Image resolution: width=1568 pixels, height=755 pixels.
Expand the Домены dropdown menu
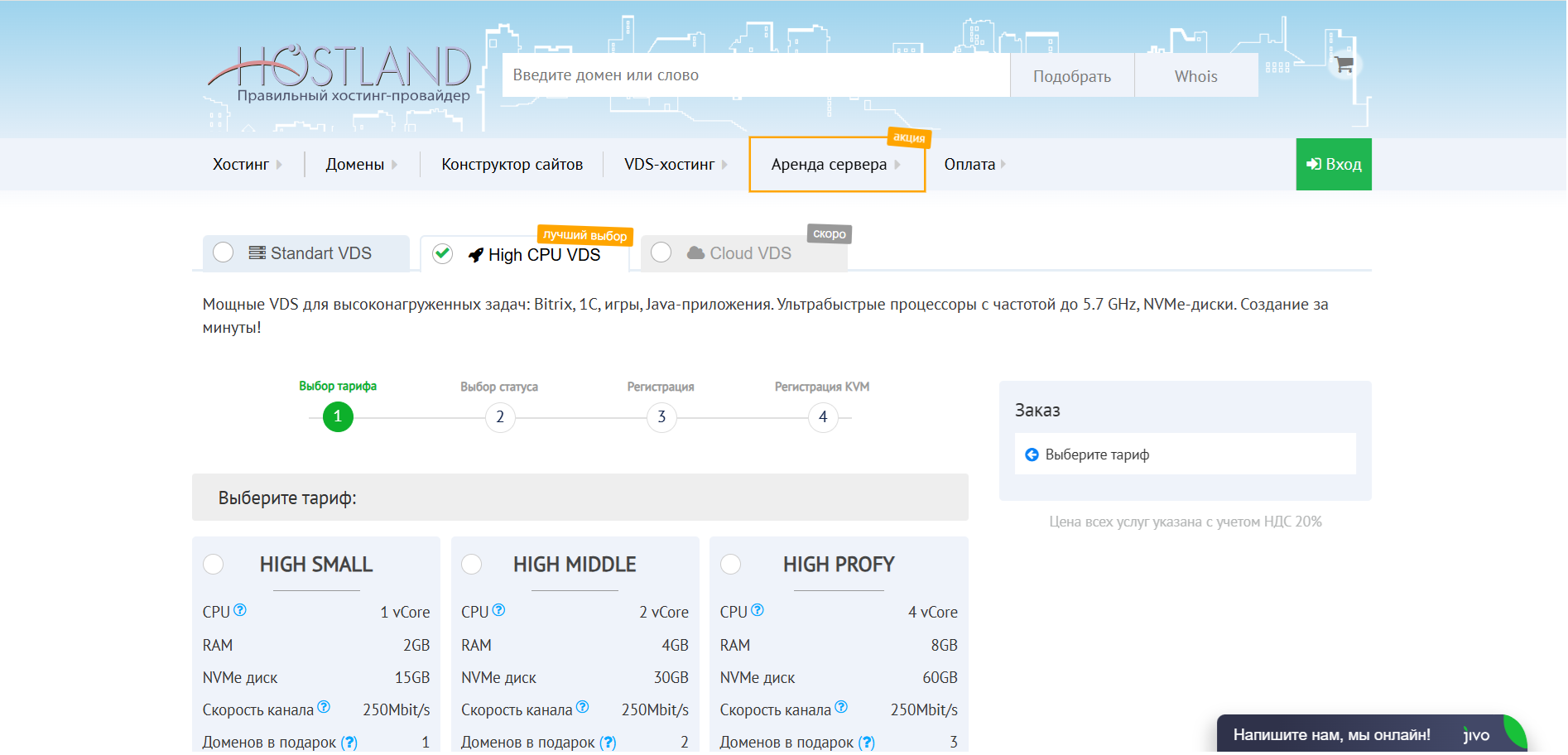click(361, 165)
